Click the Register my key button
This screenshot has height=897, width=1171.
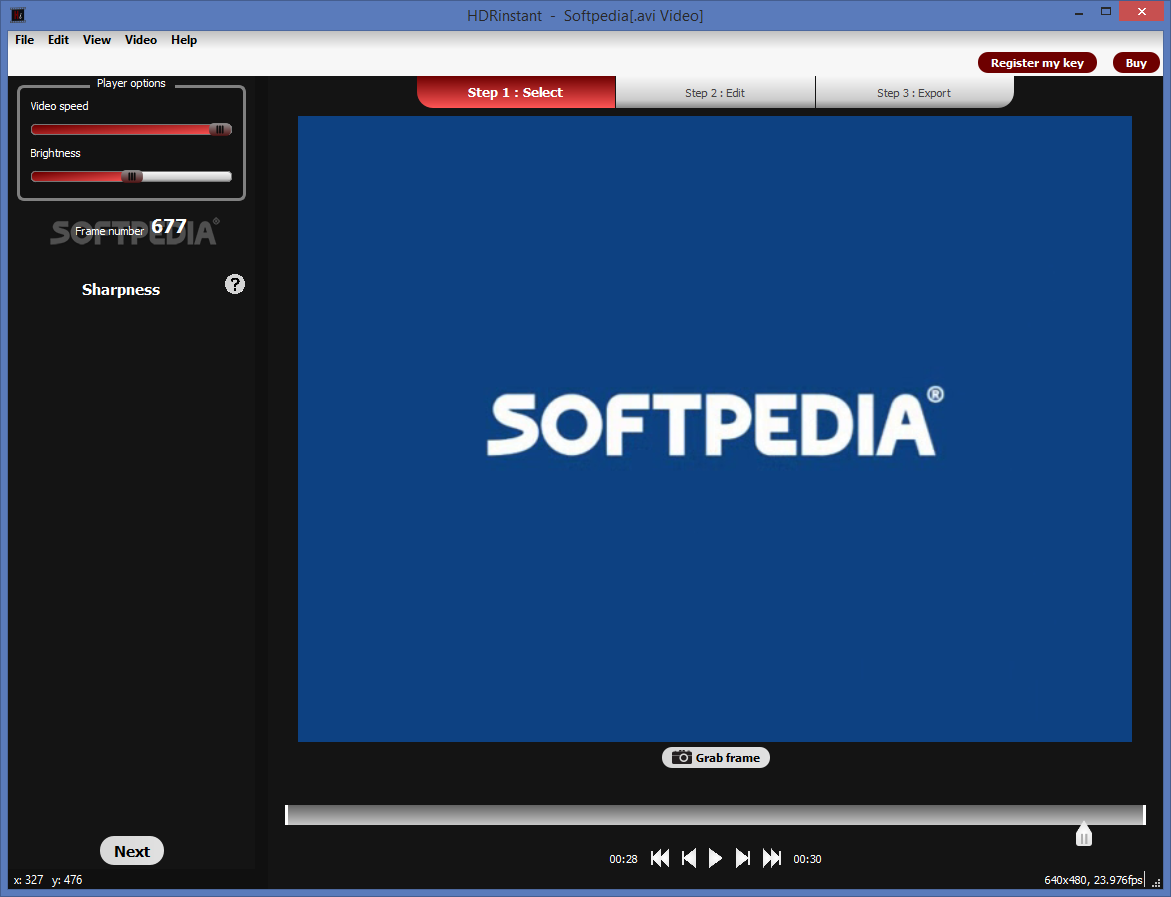[1037, 63]
